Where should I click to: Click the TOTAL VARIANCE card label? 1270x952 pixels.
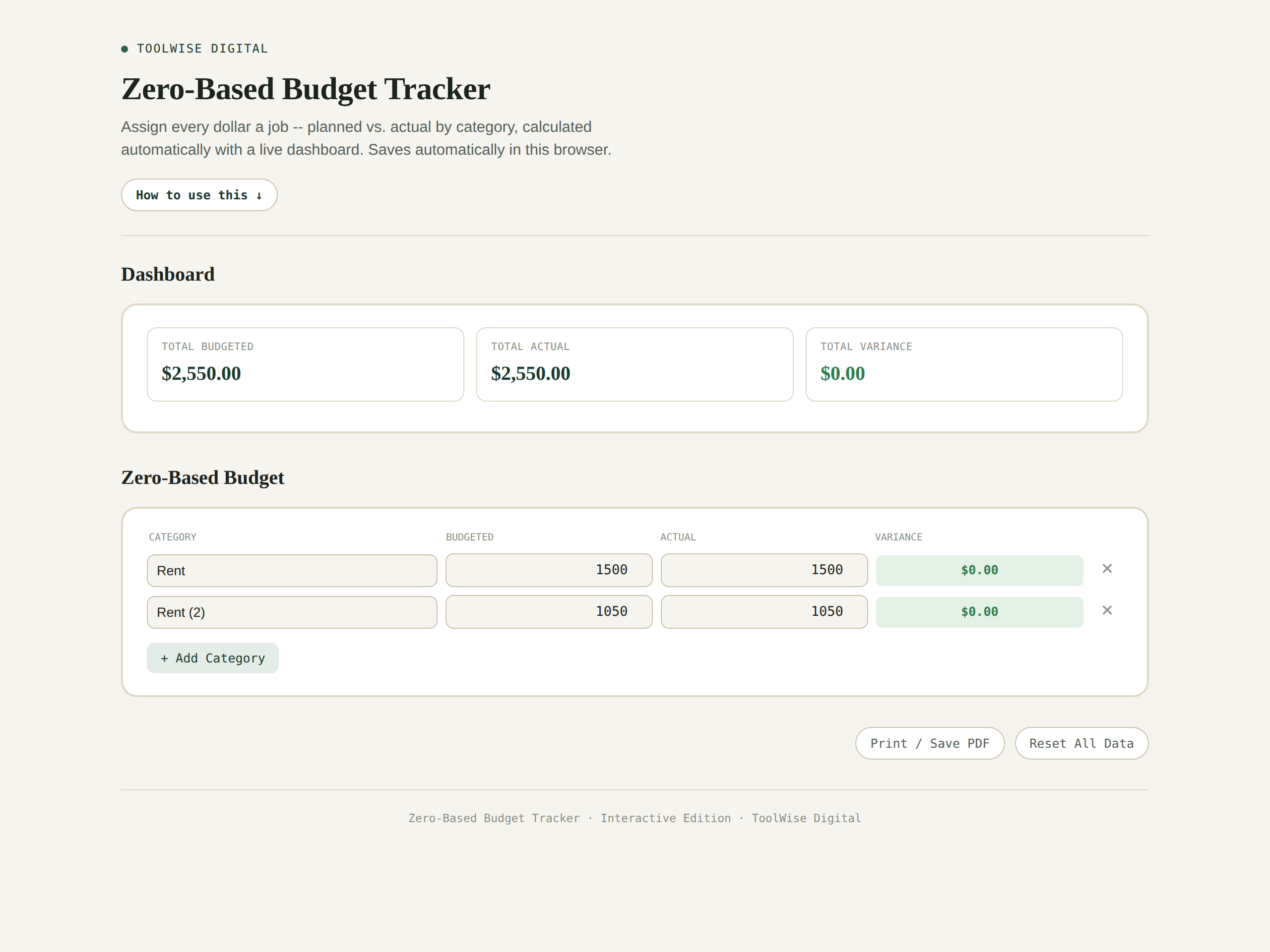866,347
